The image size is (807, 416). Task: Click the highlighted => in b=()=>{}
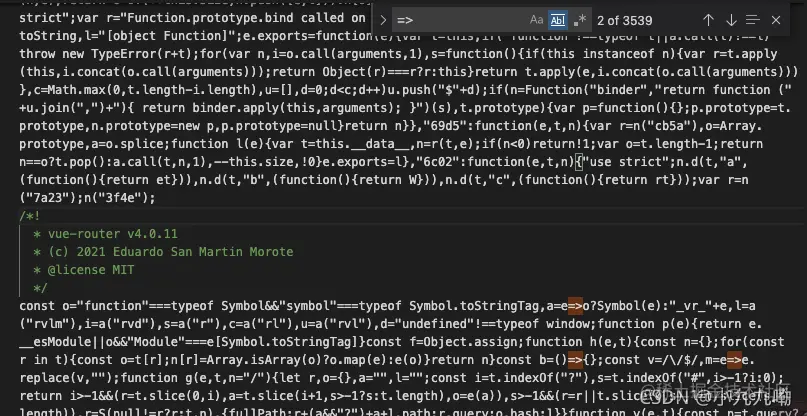tap(575, 360)
